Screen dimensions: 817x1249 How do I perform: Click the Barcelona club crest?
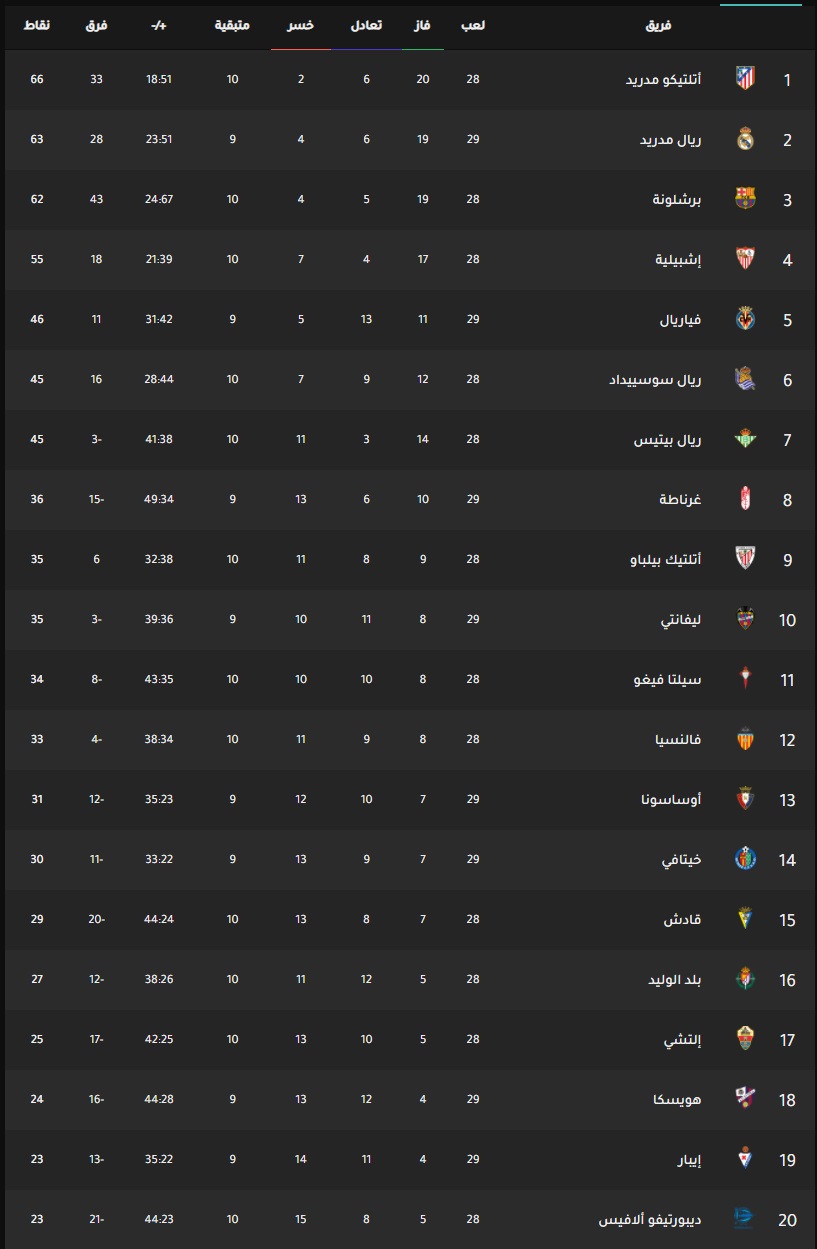[745, 199]
